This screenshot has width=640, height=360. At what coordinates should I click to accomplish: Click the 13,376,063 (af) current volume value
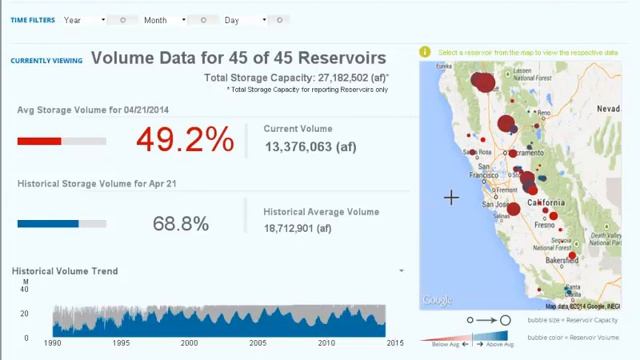(311, 147)
